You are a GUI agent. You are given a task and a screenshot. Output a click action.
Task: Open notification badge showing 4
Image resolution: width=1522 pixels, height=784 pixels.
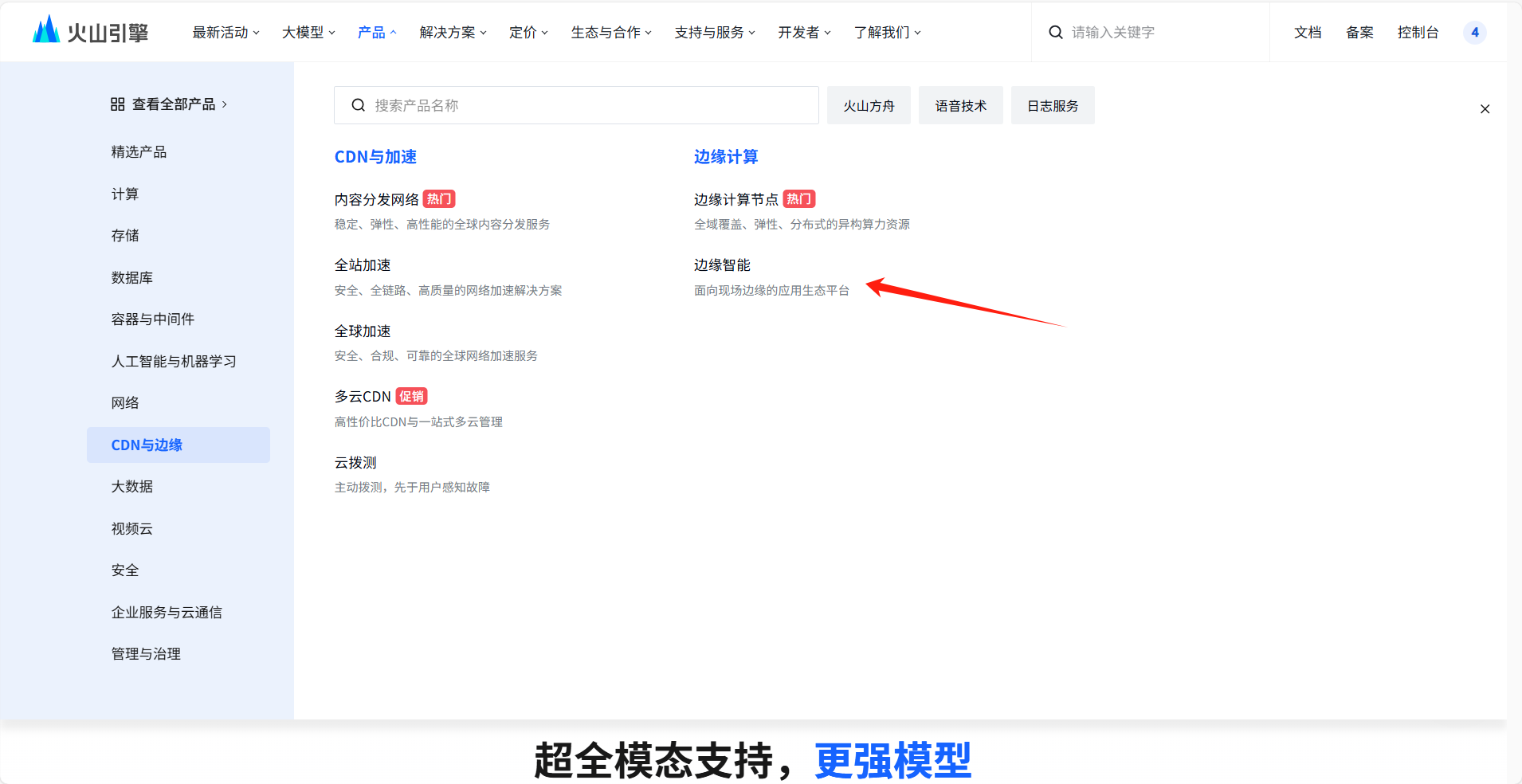(x=1474, y=32)
